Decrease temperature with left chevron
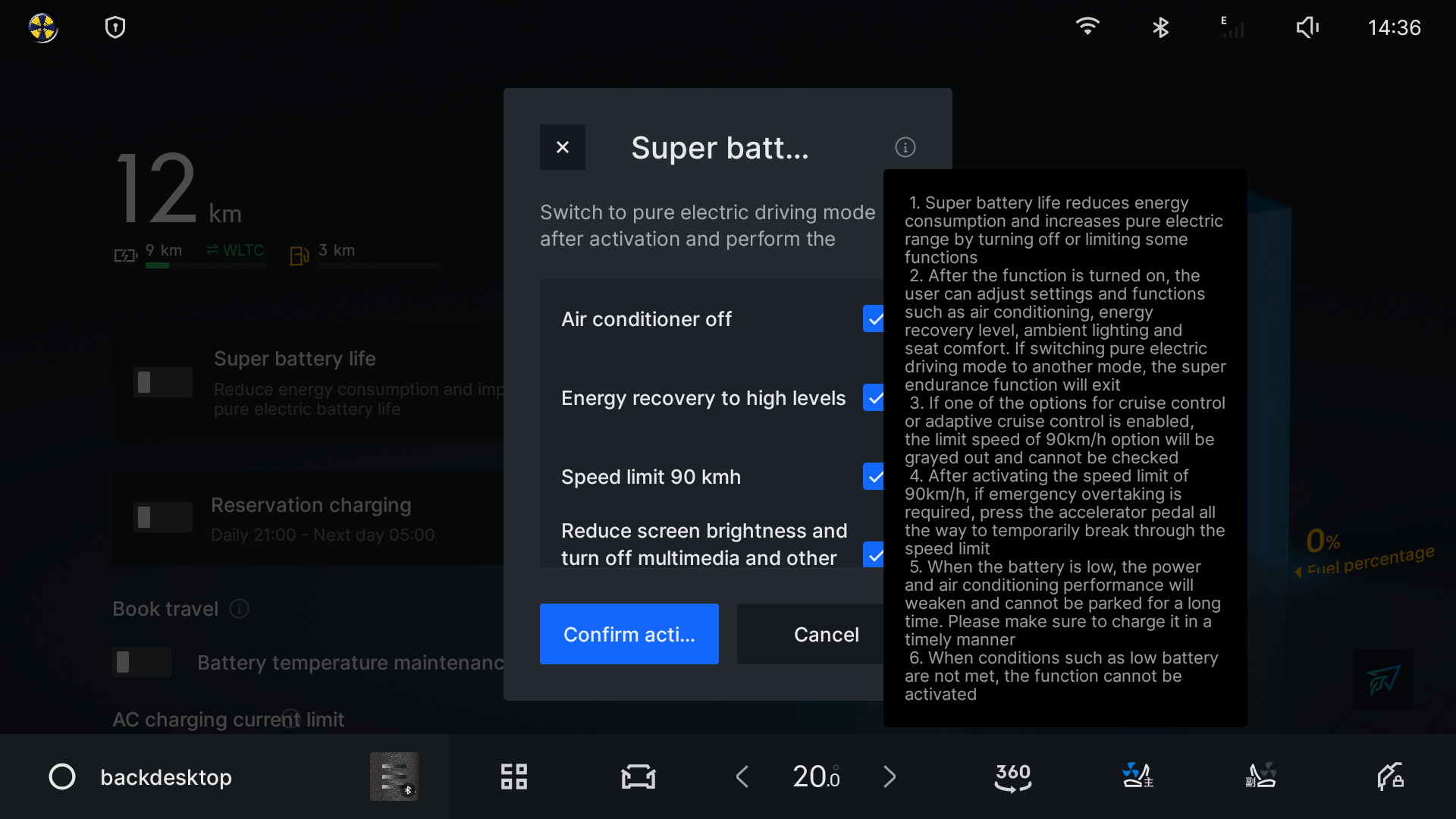1456x819 pixels. point(742,777)
